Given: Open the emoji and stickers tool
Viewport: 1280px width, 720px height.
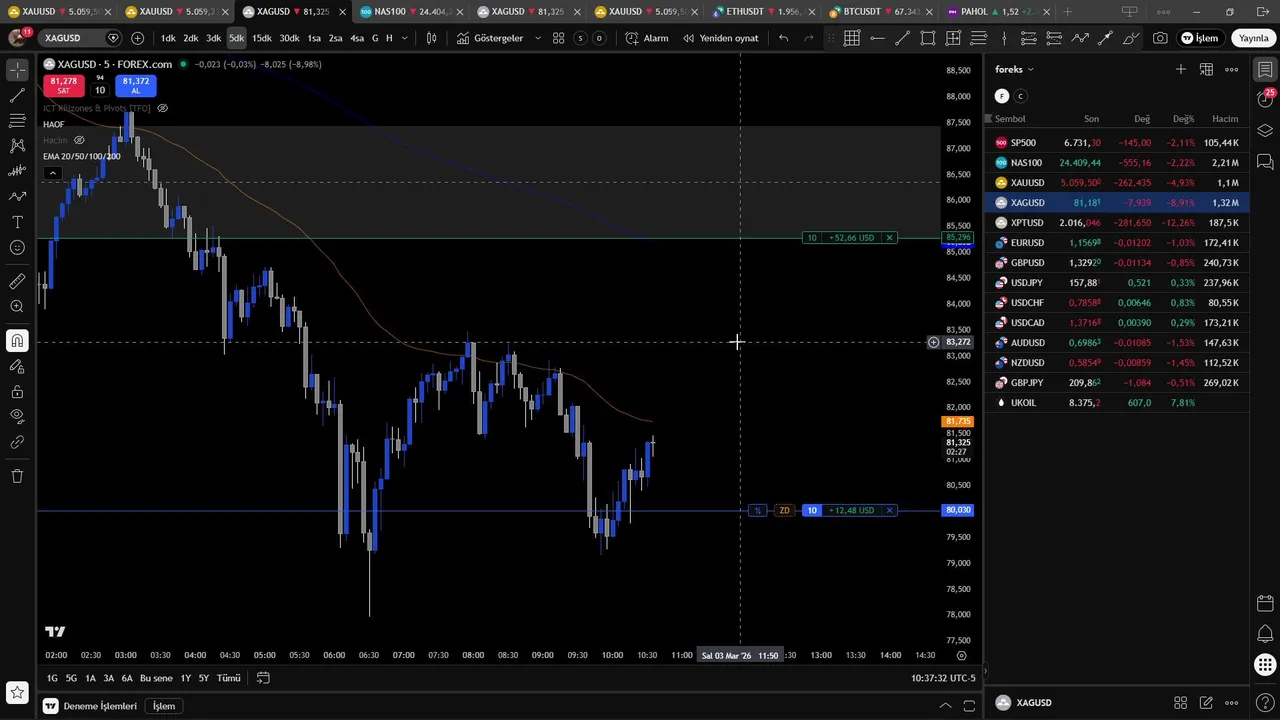Looking at the screenshot, I should tap(17, 247).
